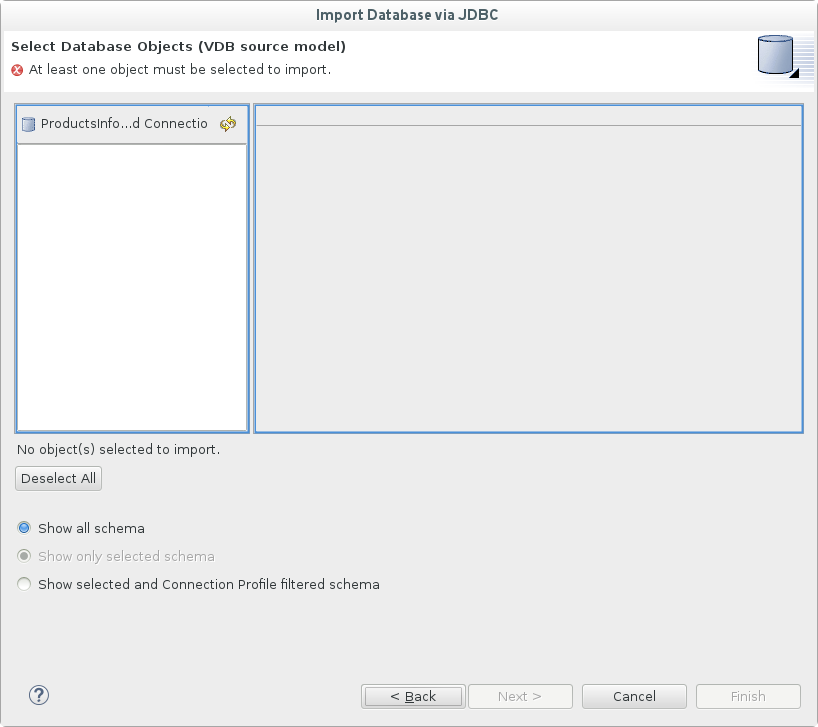Click the Finish button

coord(748,696)
